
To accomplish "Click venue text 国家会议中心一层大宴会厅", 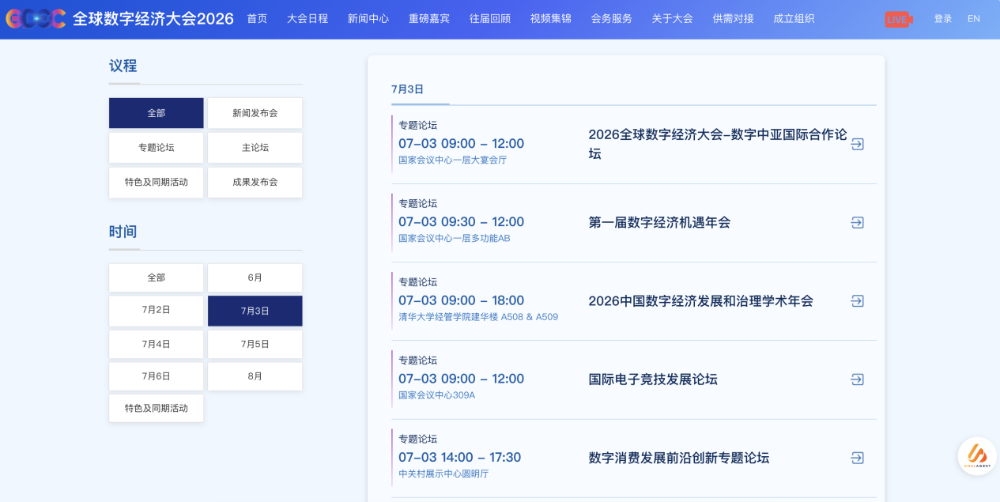I will 453,160.
